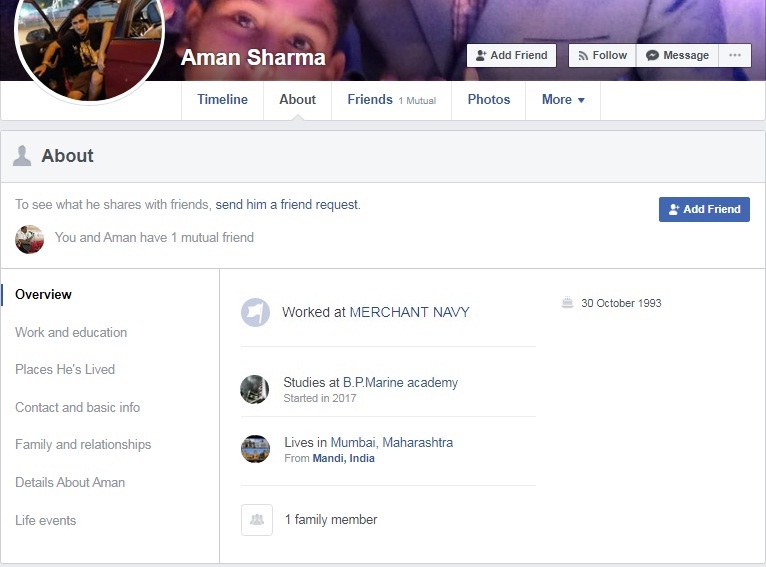Click the Mumbai city thumbnail image
Image resolution: width=766 pixels, height=567 pixels.
[x=255, y=449]
